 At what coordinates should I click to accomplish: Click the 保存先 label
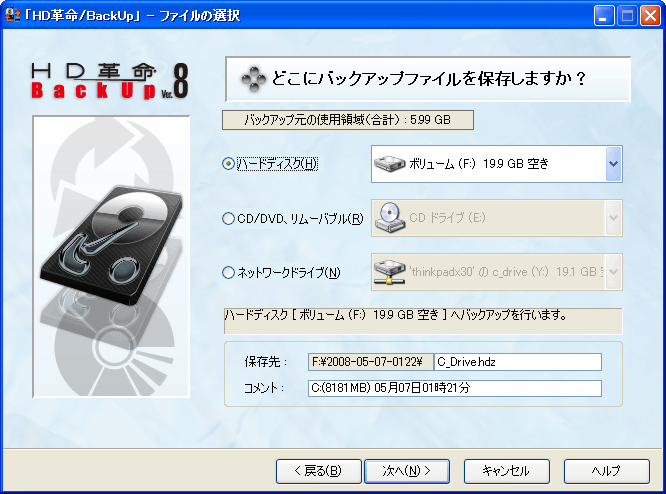point(266,362)
